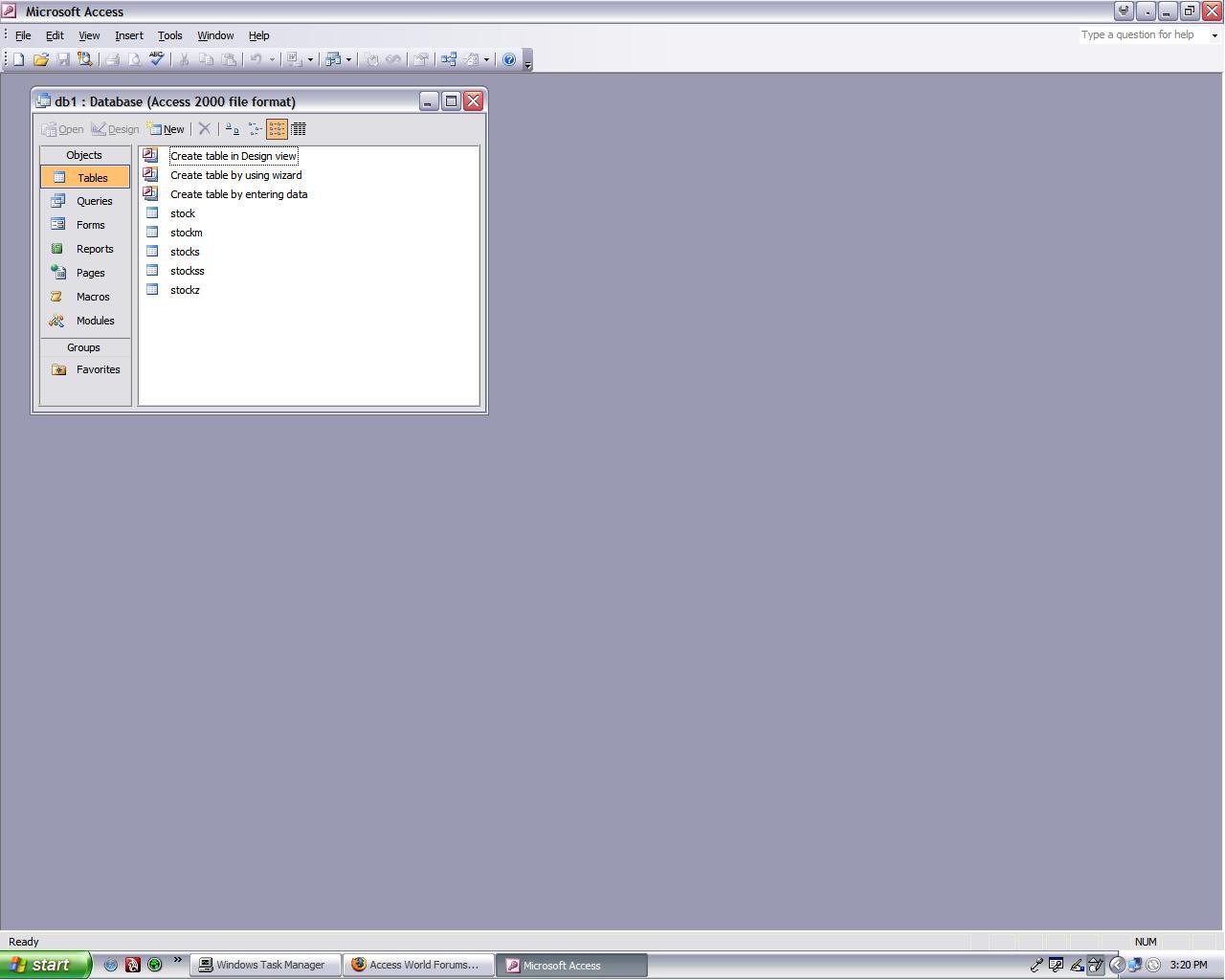
Task: Open the Relationships toolbar icon
Action: [x=448, y=59]
